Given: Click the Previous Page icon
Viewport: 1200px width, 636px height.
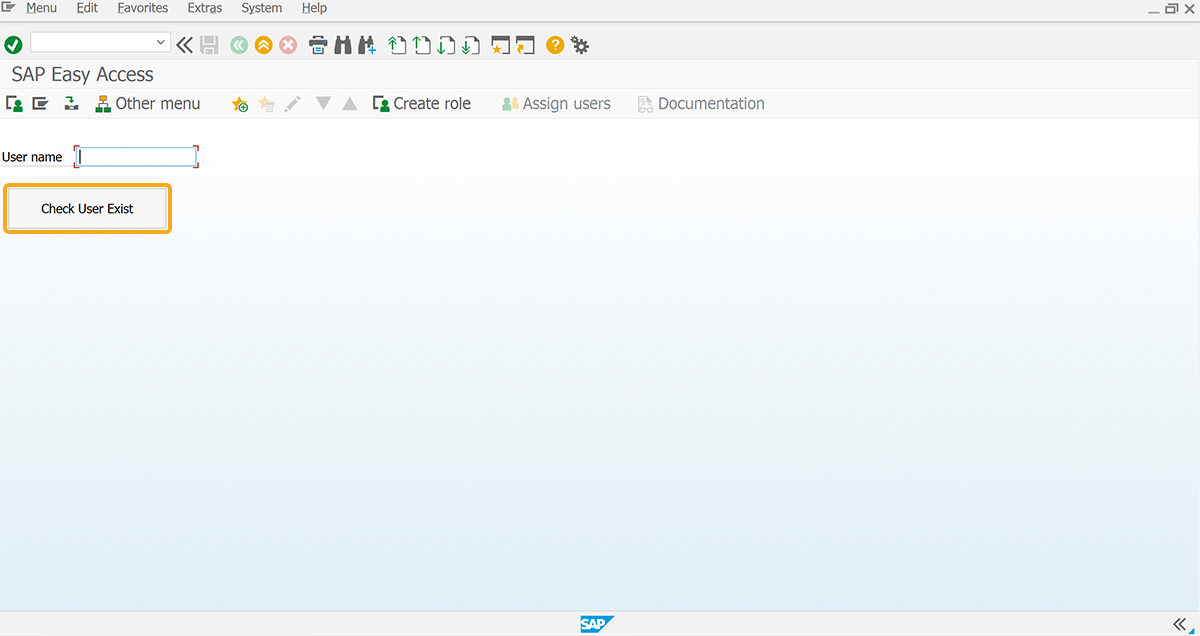Looking at the screenshot, I should click(x=422, y=45).
